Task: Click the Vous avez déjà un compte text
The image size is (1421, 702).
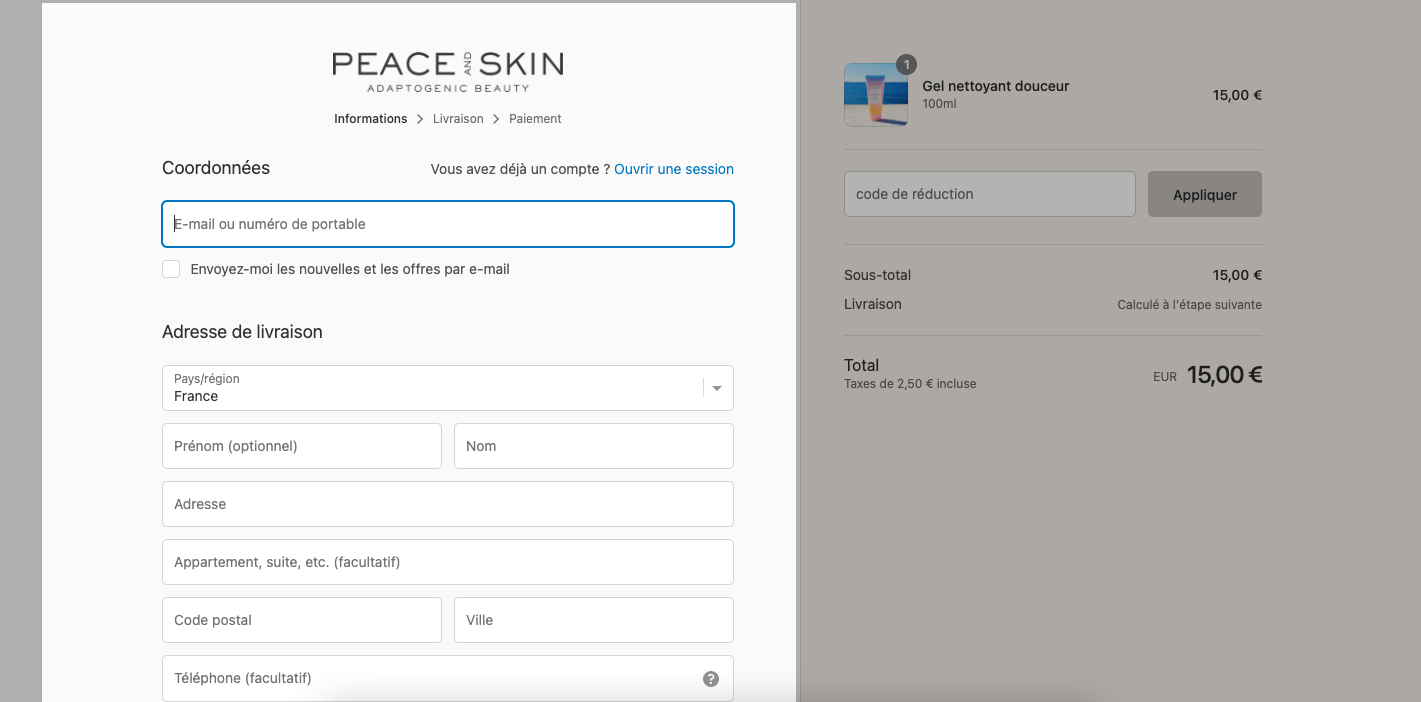Action: pyautogui.click(x=520, y=169)
